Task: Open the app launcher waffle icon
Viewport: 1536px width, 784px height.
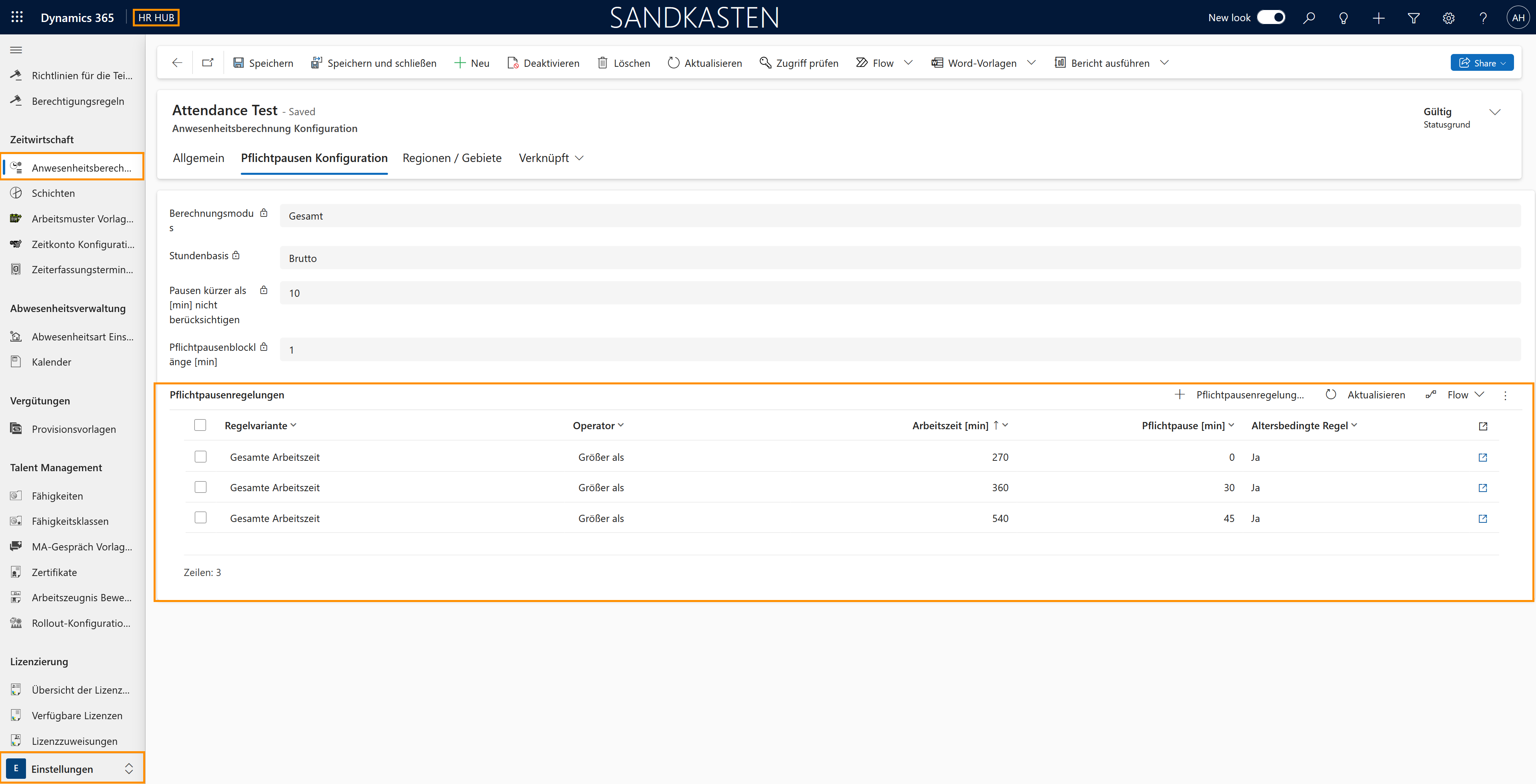Action: coord(17,17)
